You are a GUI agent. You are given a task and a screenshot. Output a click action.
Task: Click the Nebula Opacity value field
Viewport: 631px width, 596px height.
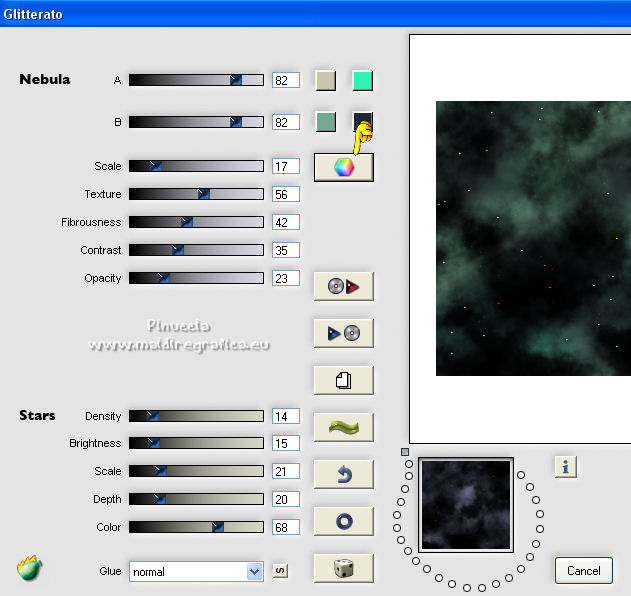pos(285,278)
